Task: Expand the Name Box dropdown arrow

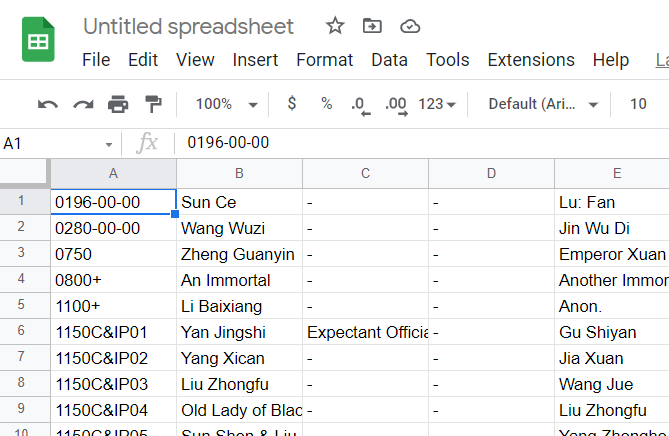Action: (109, 144)
